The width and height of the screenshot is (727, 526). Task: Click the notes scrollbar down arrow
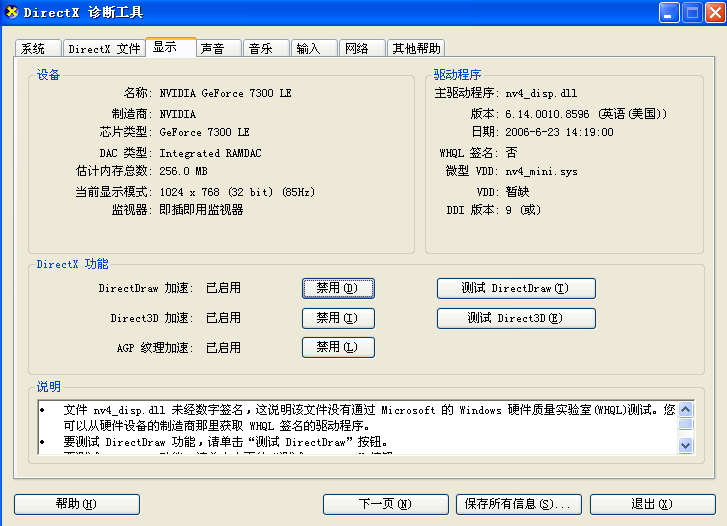click(x=685, y=446)
